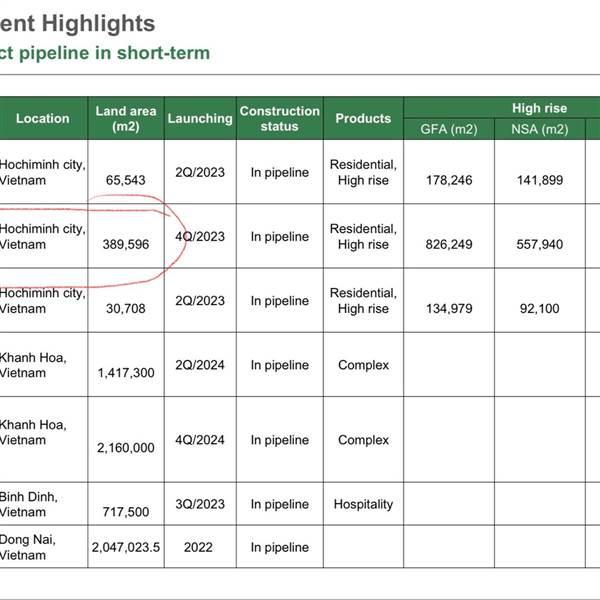The width and height of the screenshot is (600, 600).
Task: Click 'Residential, High rise' in the 65,543 row
Action: pos(363,172)
